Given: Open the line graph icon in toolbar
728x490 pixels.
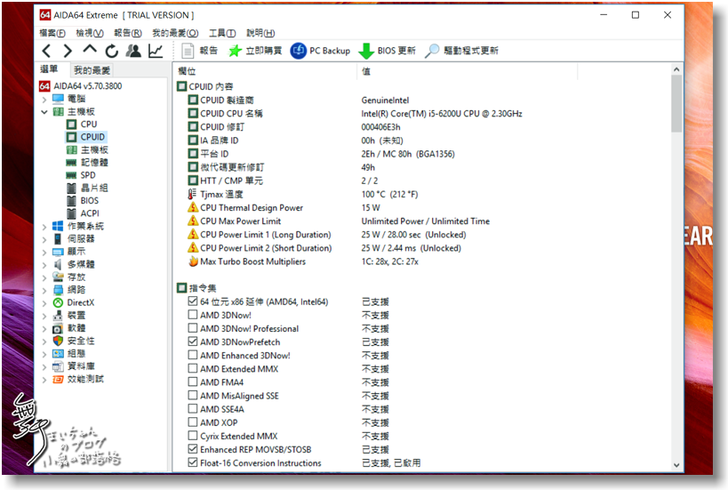Looking at the screenshot, I should pos(156,51).
